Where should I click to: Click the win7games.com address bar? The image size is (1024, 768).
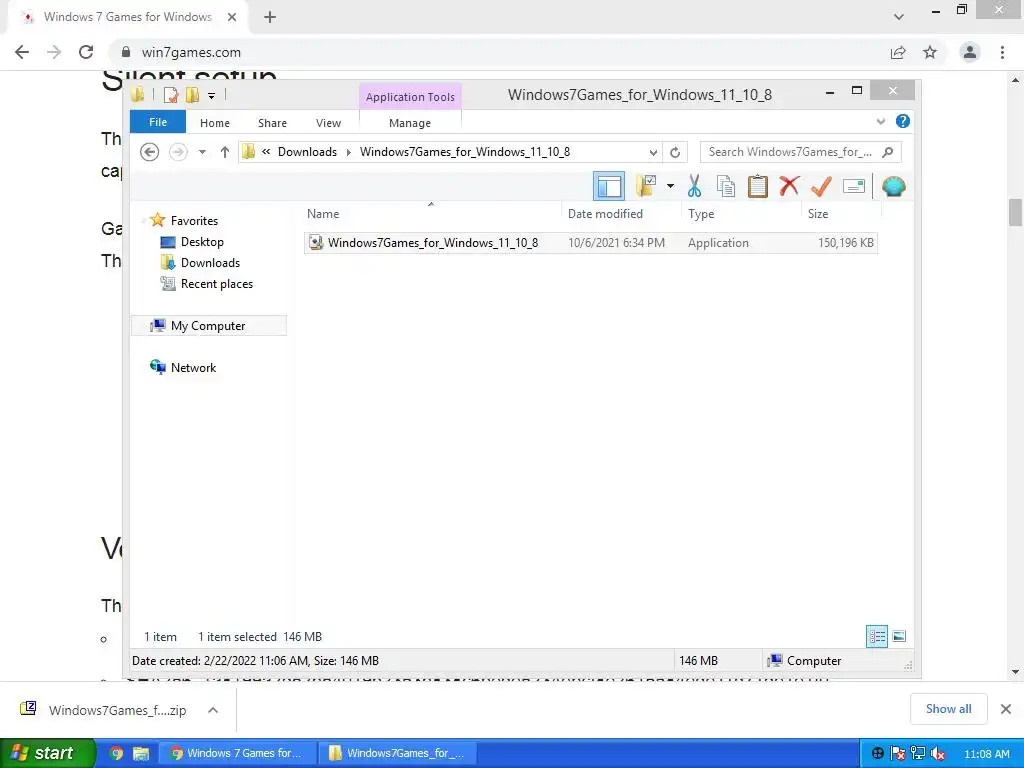pyautogui.click(x=496, y=52)
